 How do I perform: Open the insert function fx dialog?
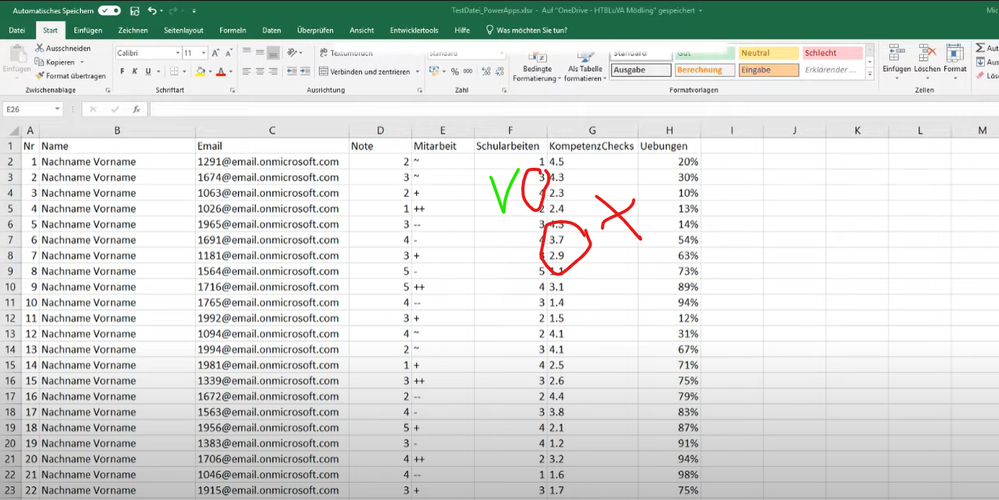[x=136, y=110]
